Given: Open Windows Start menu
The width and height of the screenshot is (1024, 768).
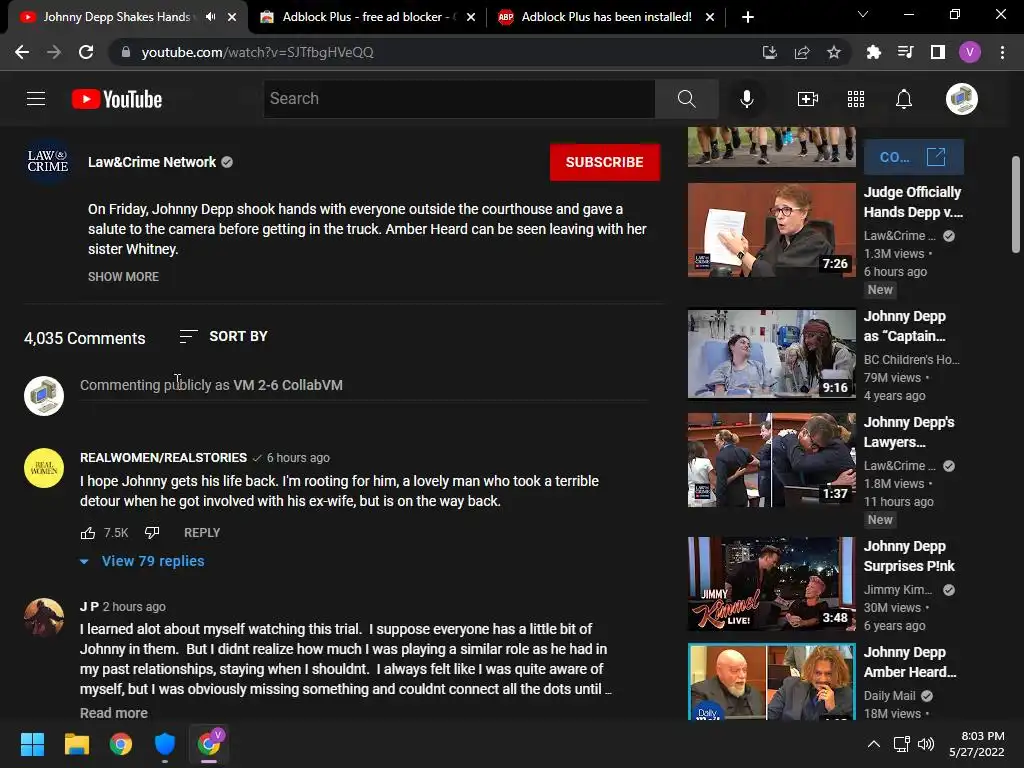Looking at the screenshot, I should [32, 744].
